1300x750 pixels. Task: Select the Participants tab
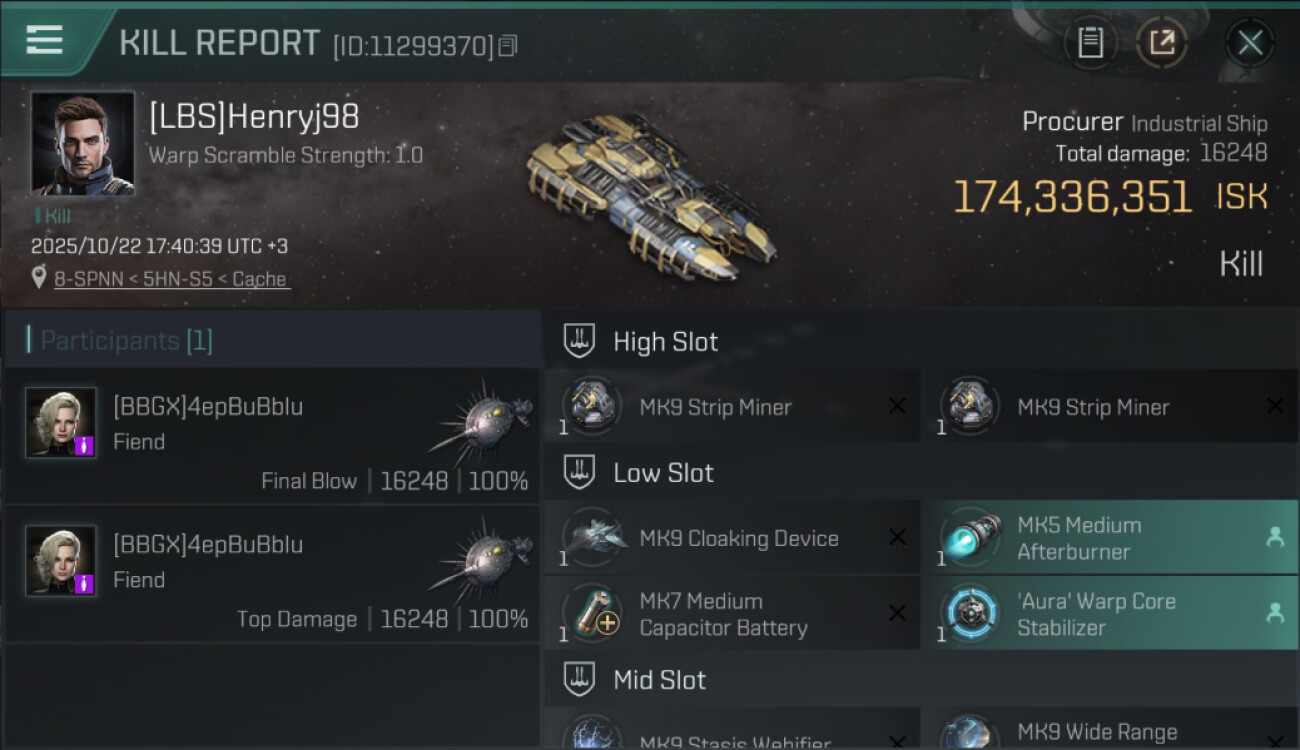click(x=120, y=341)
